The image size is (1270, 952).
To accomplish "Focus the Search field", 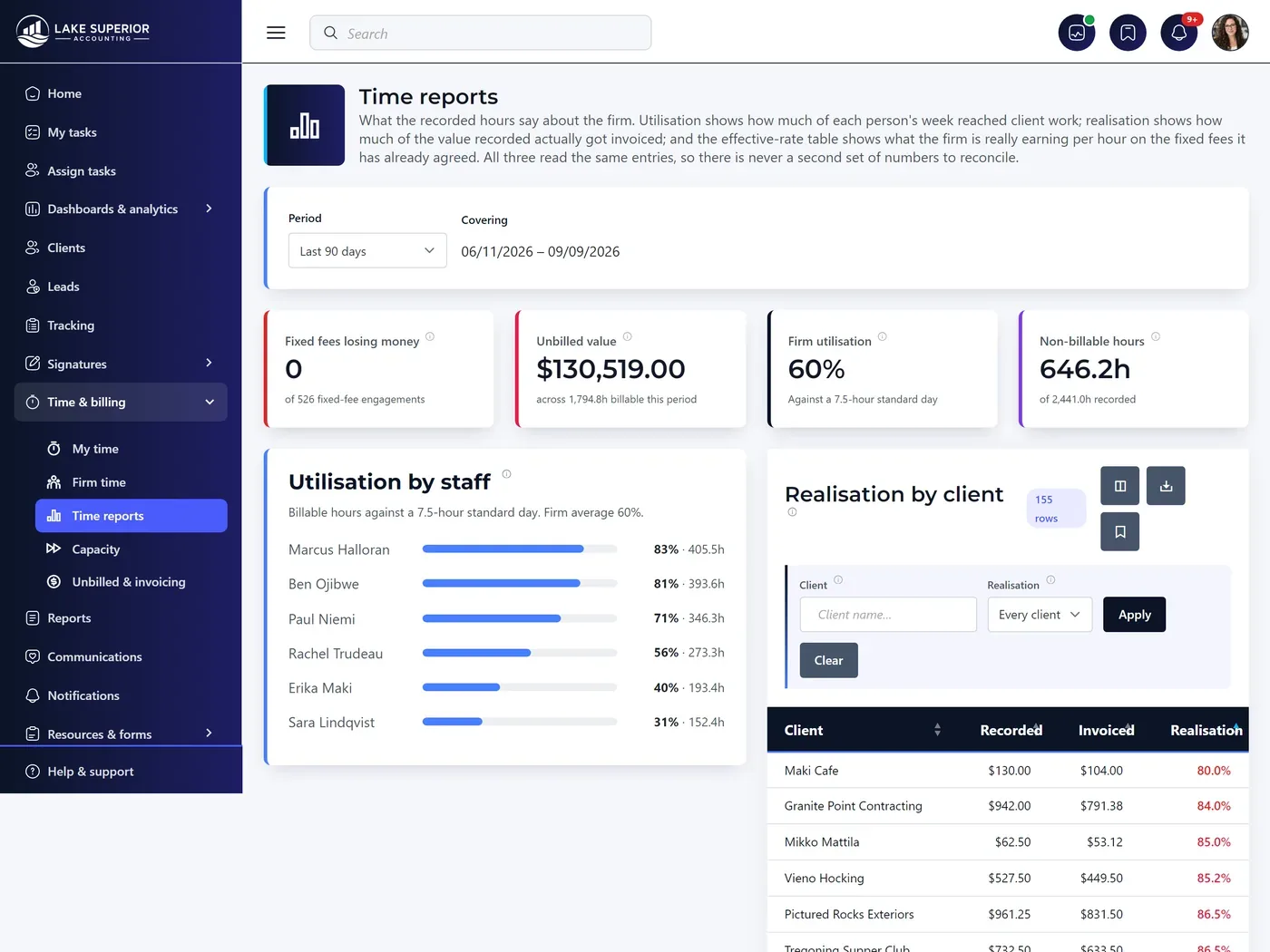I will [x=481, y=33].
